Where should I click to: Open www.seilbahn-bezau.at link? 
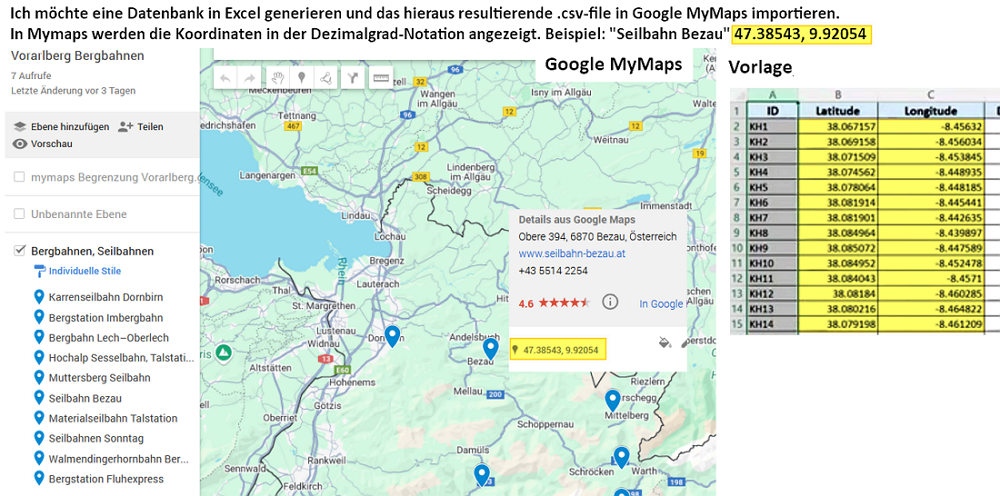point(571,254)
